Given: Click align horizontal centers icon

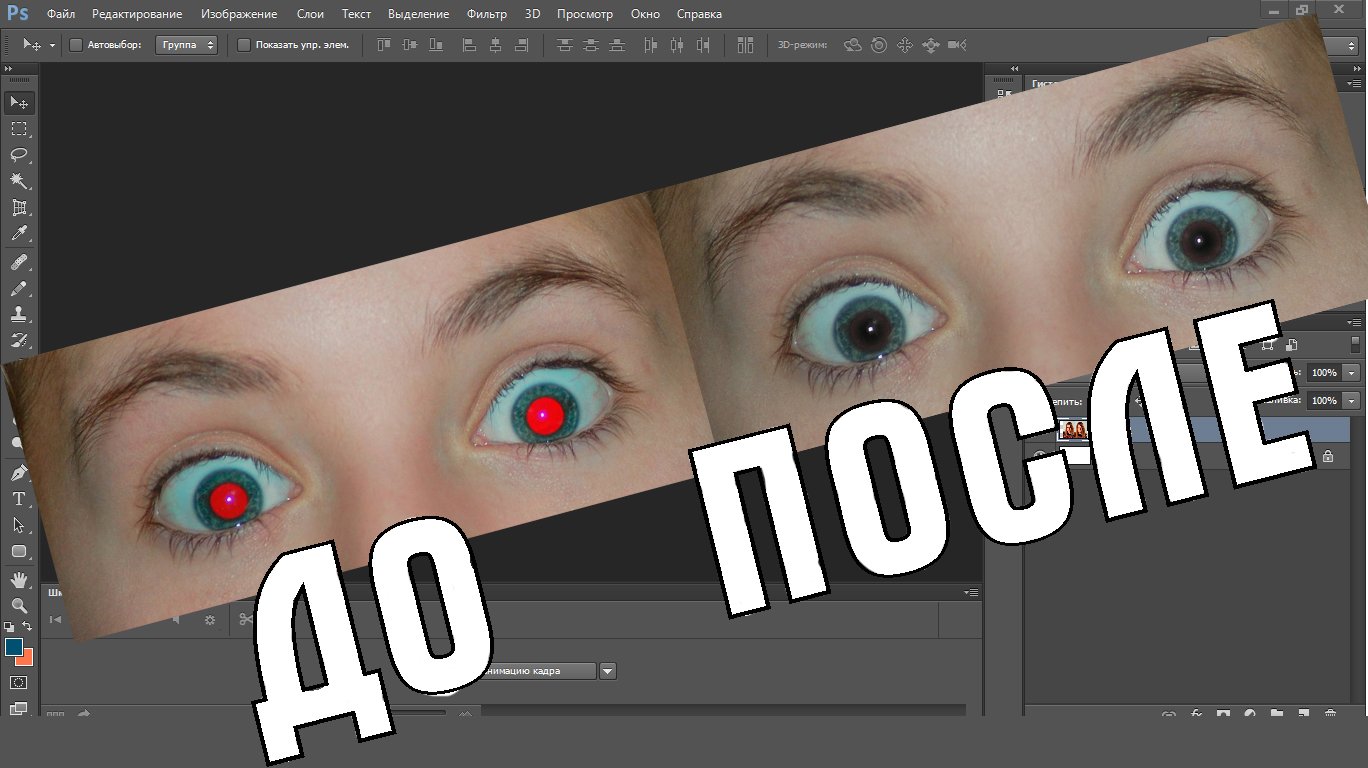Looking at the screenshot, I should pos(495,45).
